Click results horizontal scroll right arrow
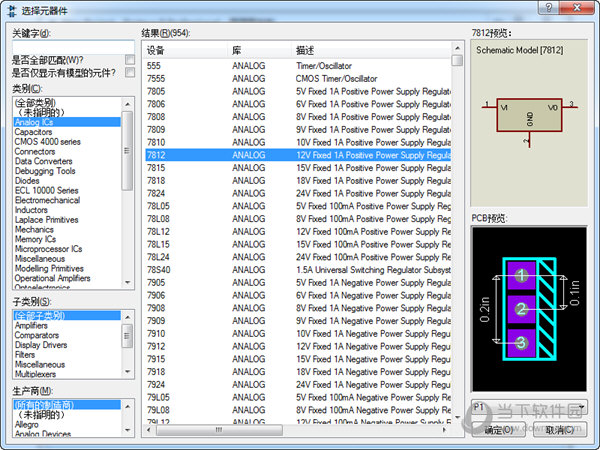 click(x=444, y=430)
